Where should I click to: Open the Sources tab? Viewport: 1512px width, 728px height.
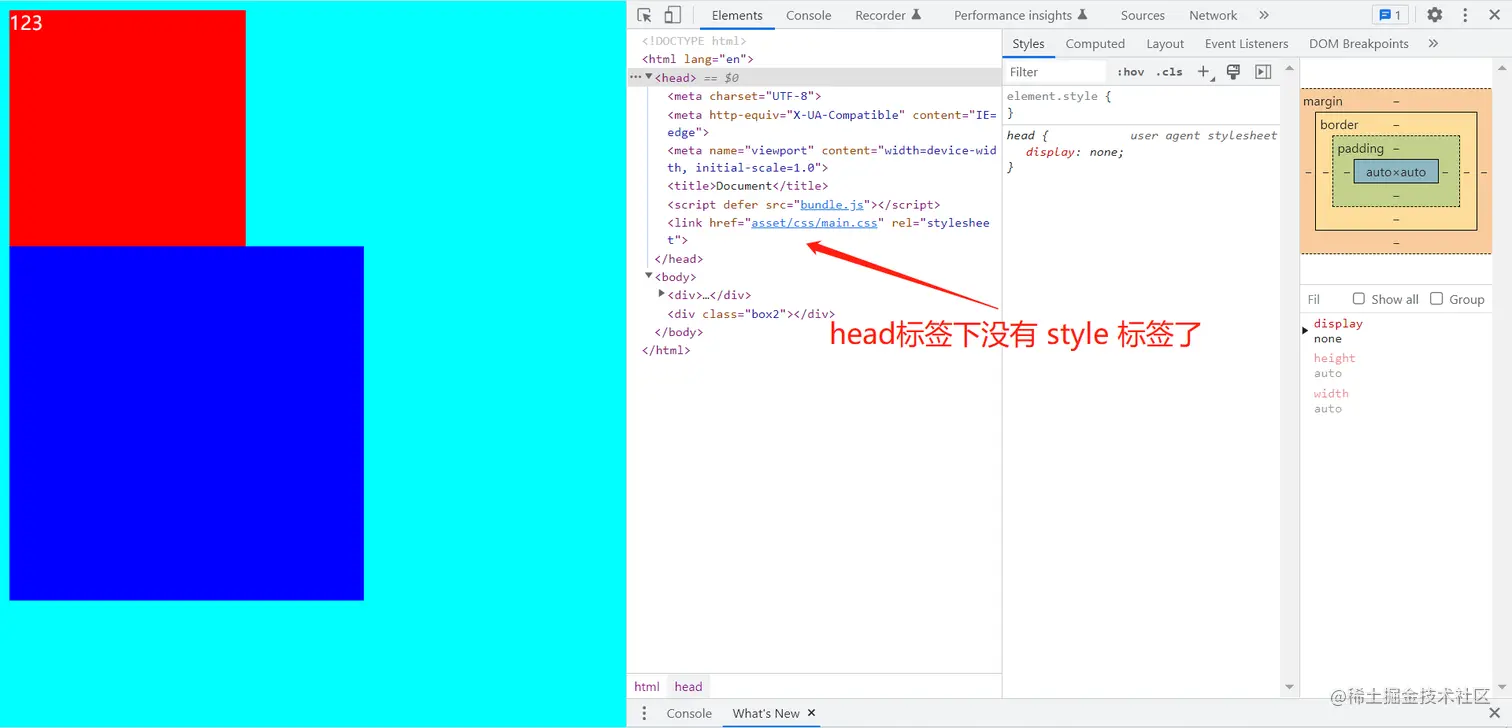point(1142,15)
